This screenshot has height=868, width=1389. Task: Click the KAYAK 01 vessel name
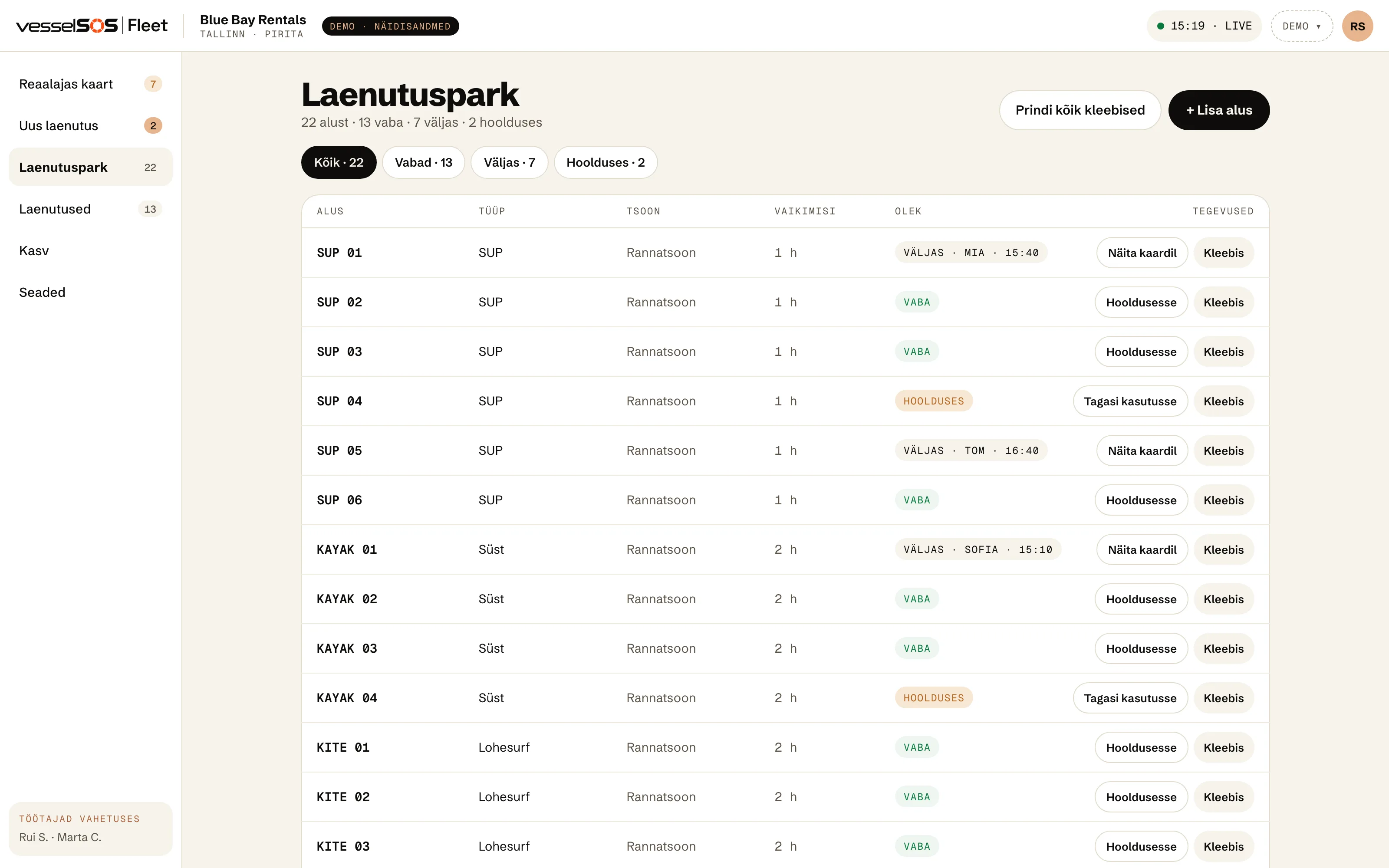(x=347, y=549)
